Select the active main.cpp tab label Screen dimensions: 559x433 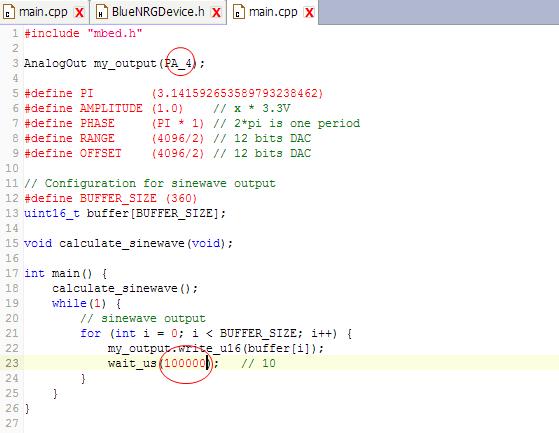click(273, 12)
